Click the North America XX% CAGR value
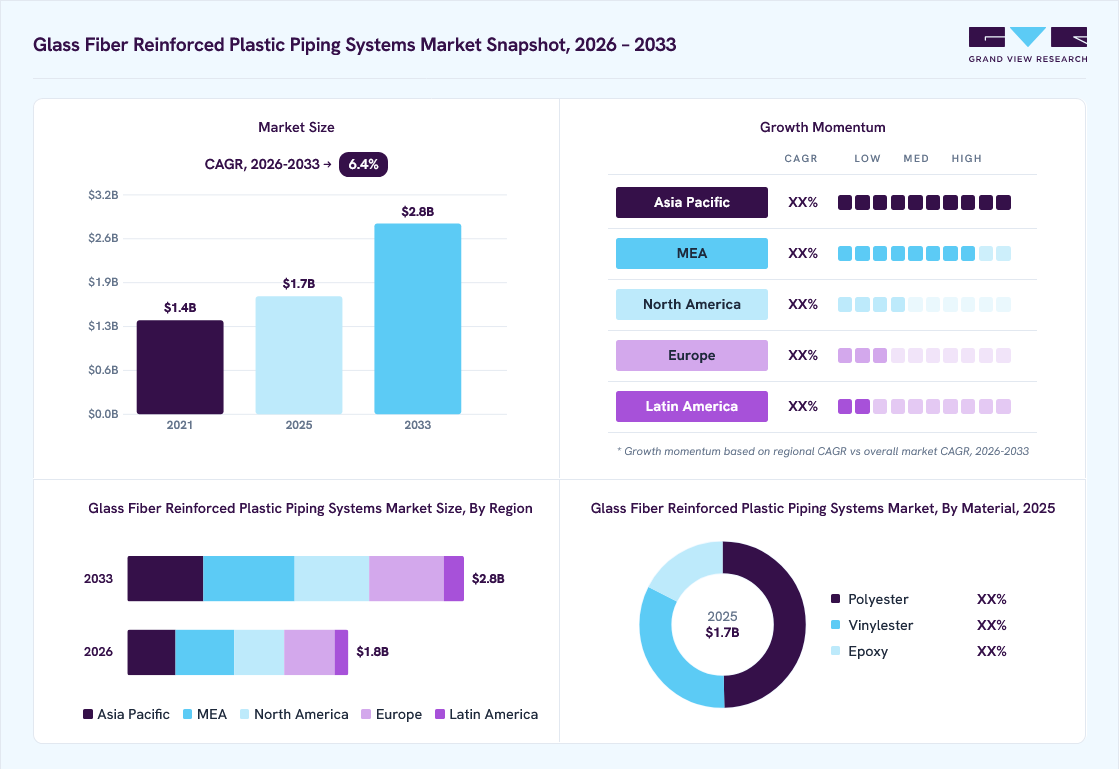This screenshot has width=1120, height=769. (x=803, y=304)
